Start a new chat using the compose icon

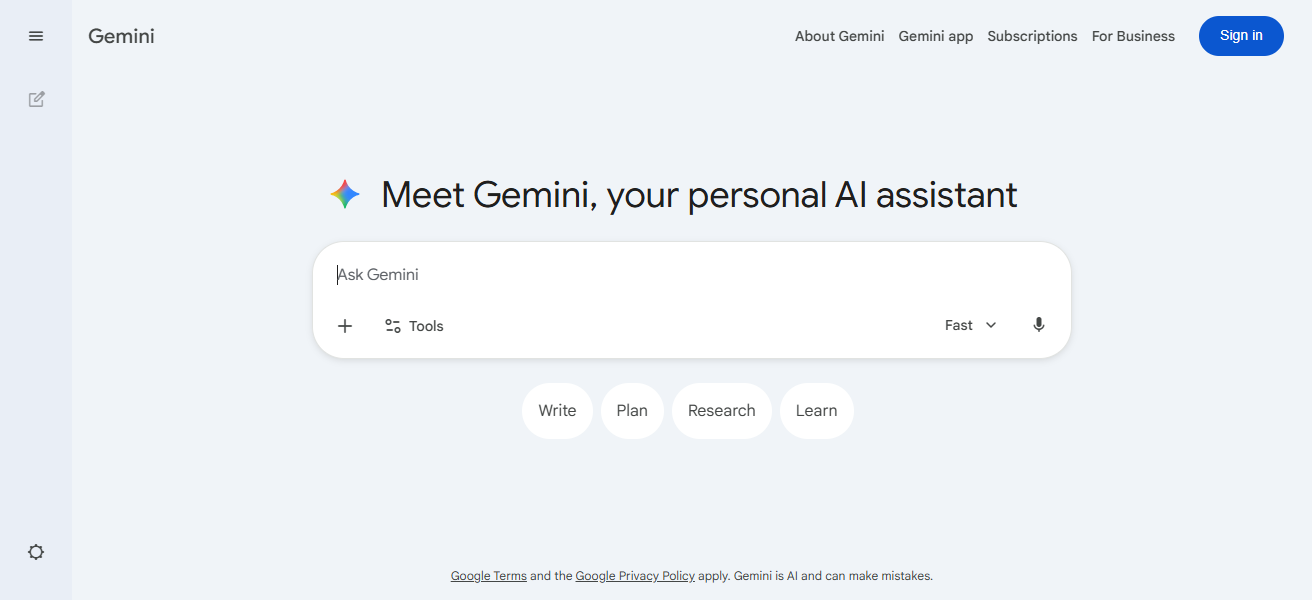36,99
